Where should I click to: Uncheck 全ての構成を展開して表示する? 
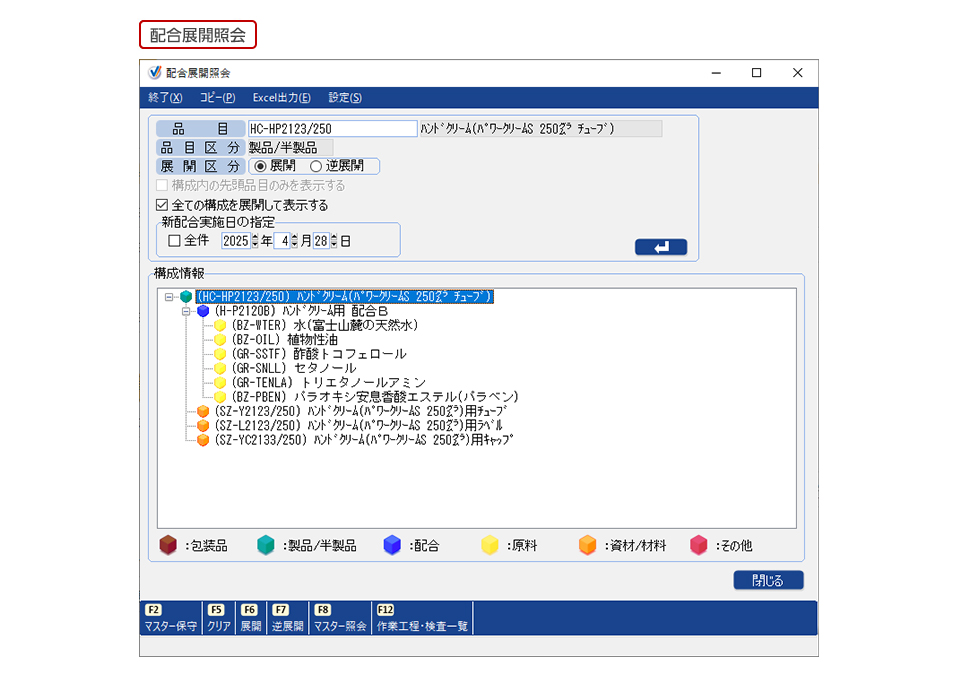(161, 206)
